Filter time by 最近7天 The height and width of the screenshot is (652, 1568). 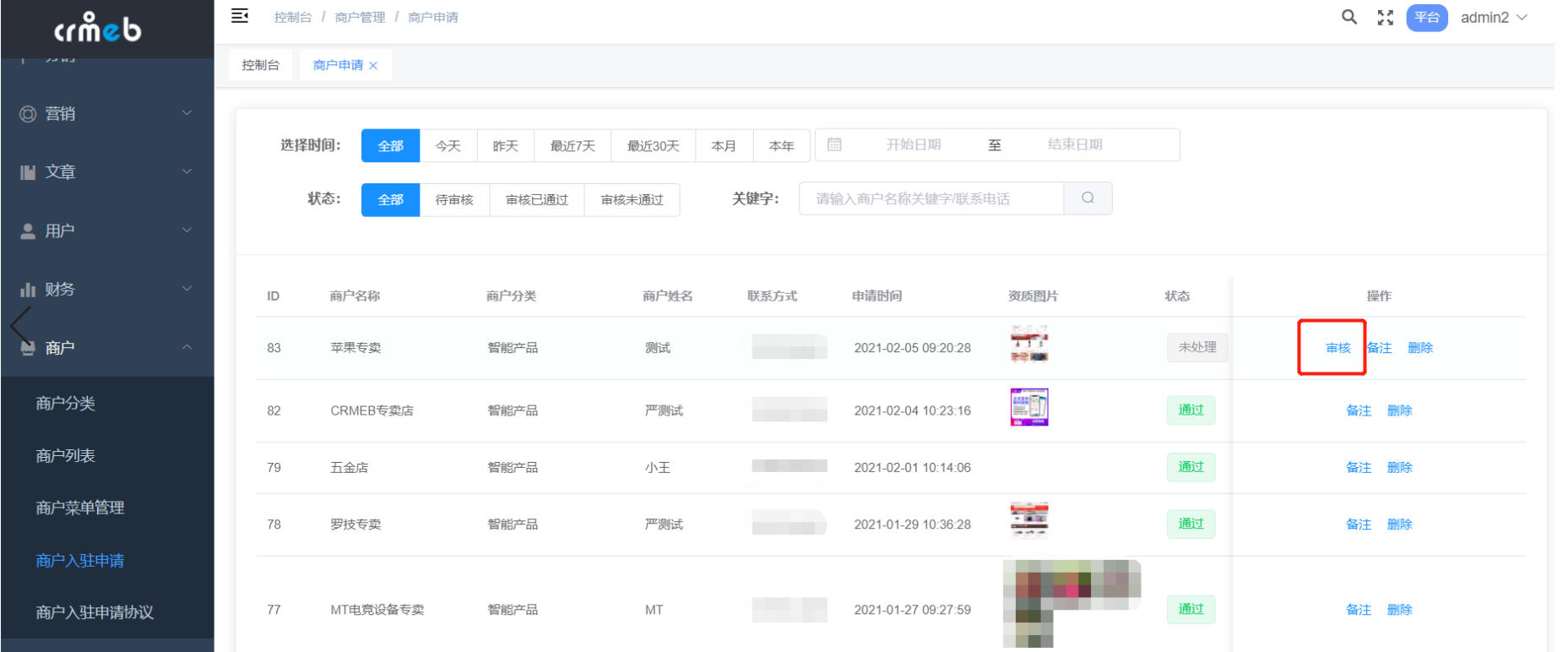[x=572, y=145]
